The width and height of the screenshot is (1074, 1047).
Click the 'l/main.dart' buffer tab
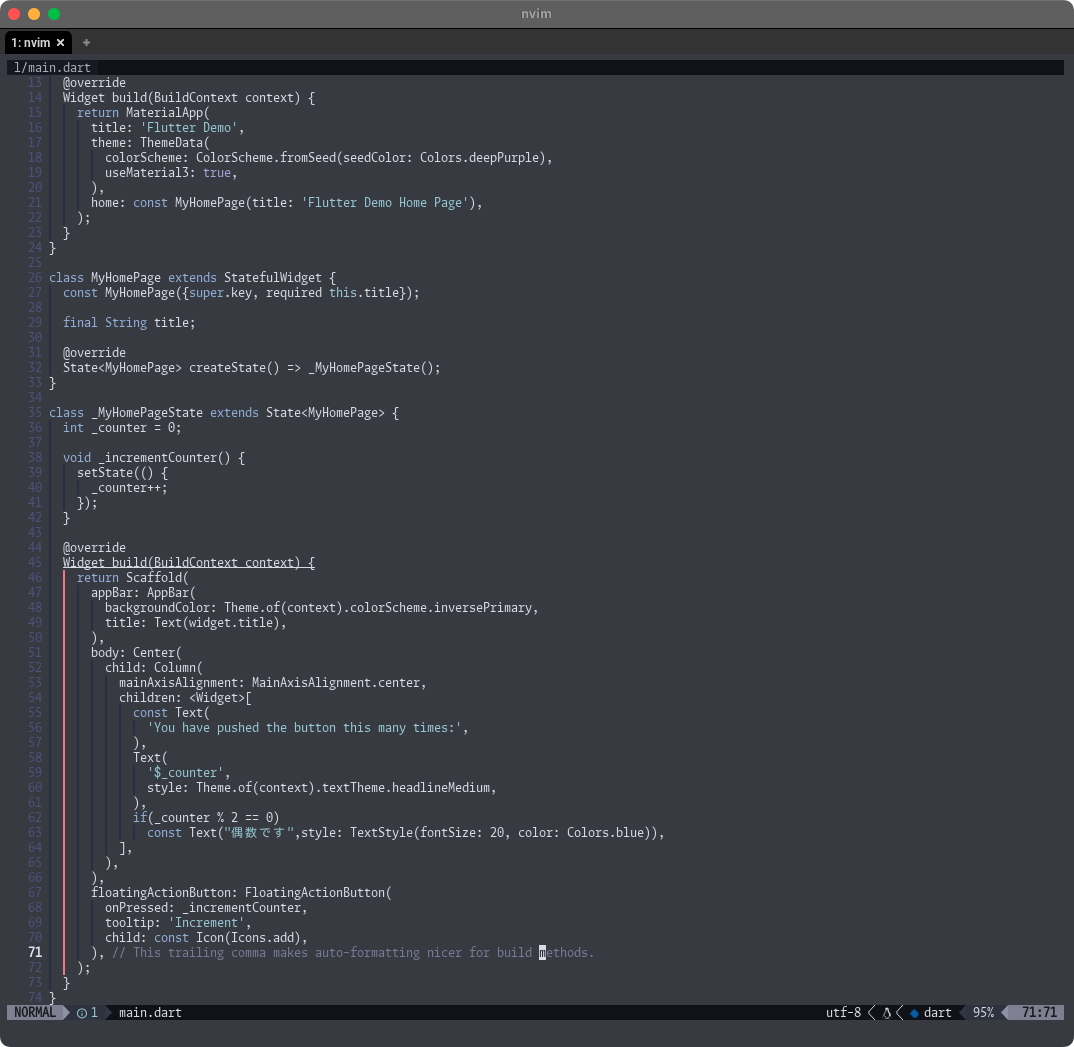(x=52, y=67)
